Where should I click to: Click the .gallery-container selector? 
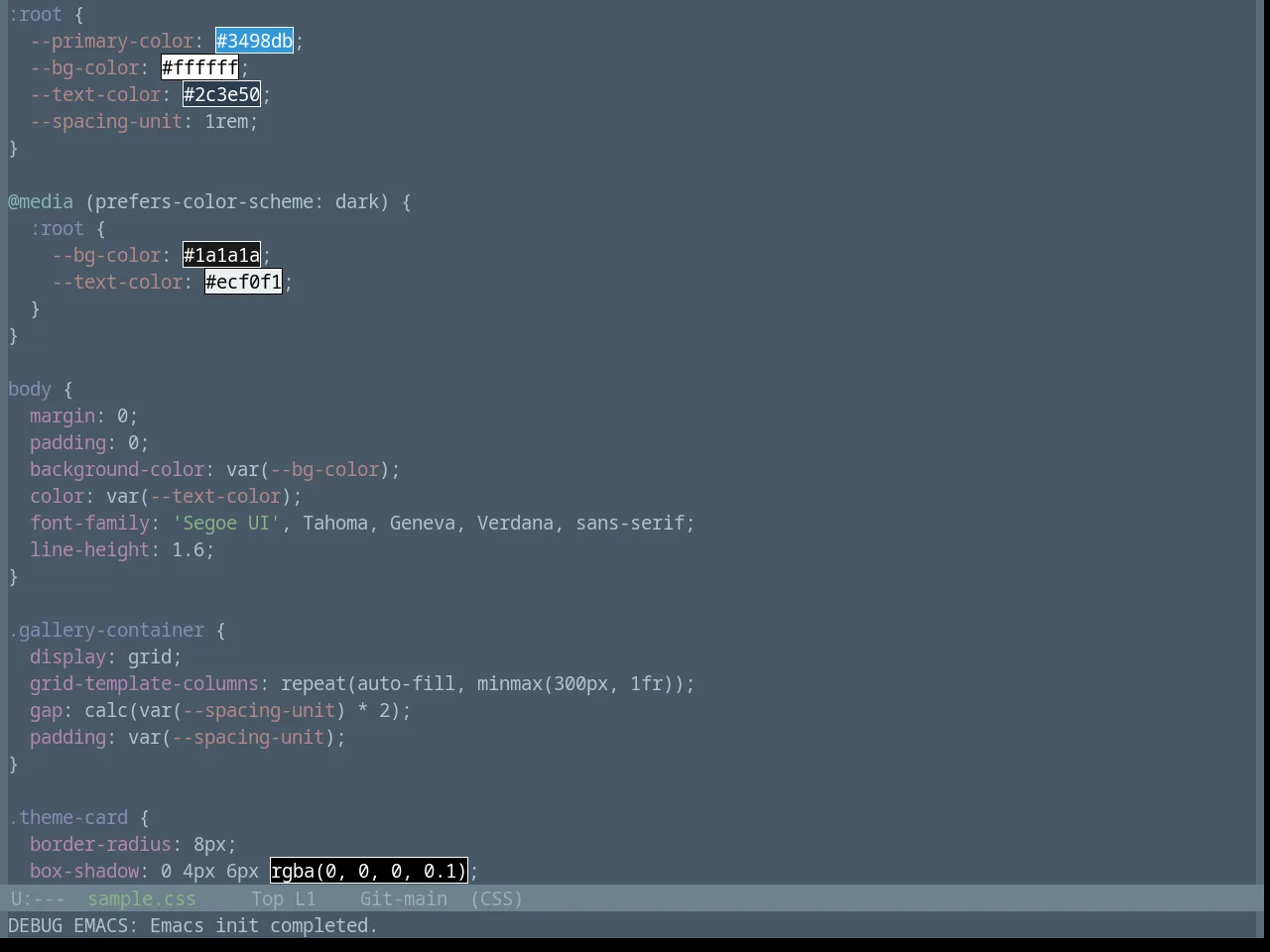pos(106,630)
